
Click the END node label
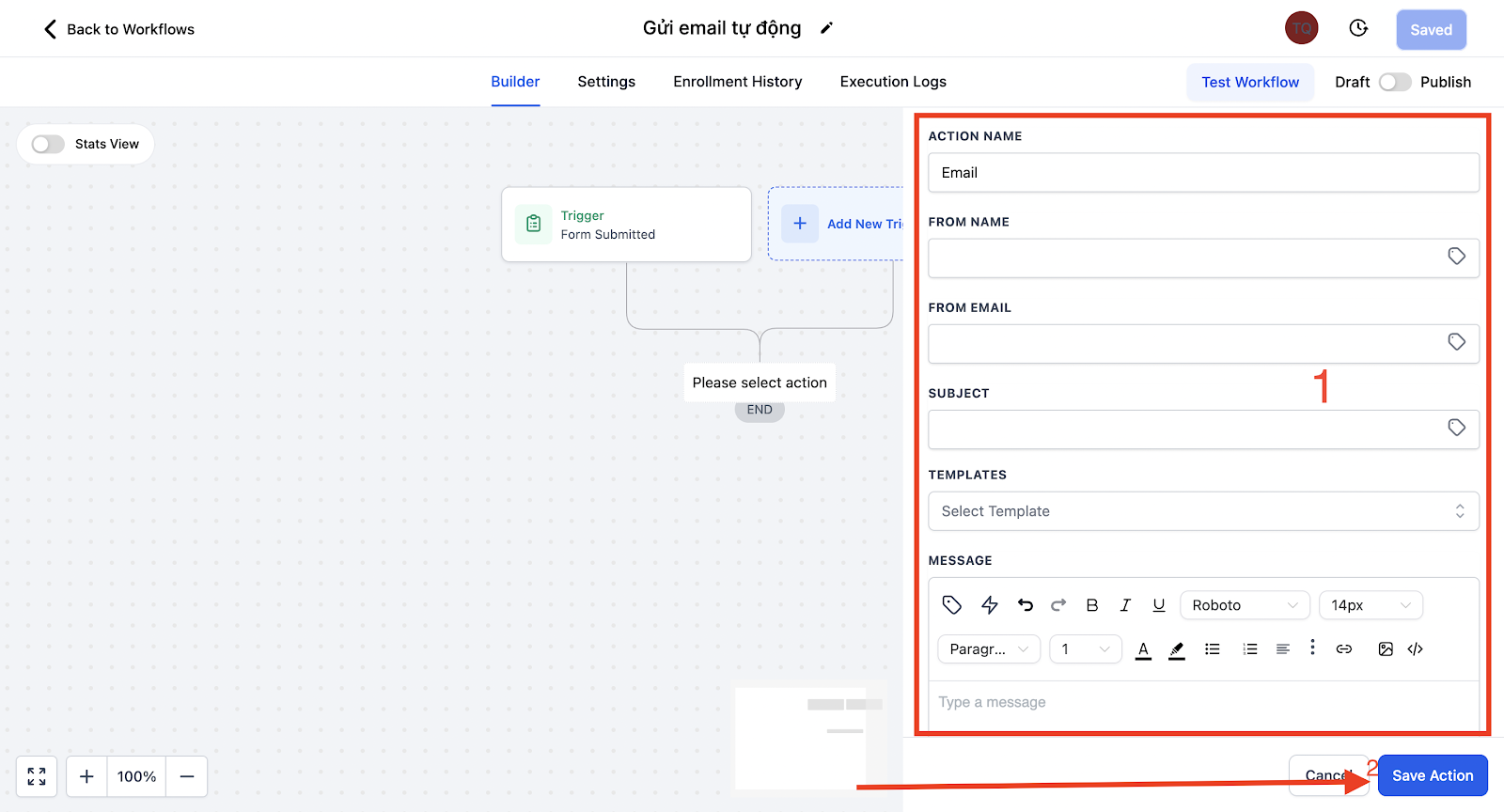pos(760,410)
